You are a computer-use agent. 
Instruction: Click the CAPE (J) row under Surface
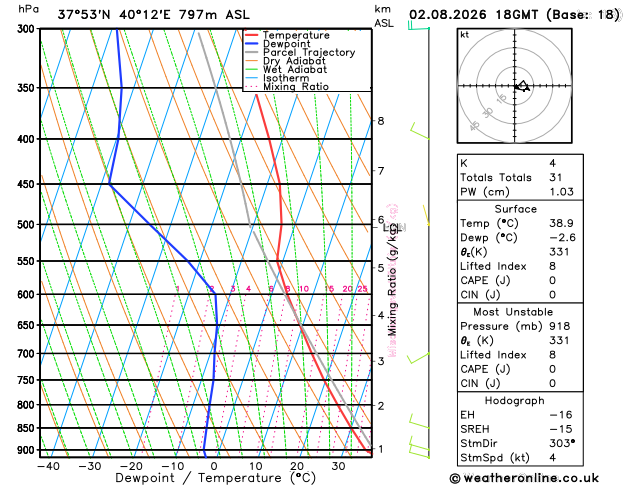(x=520, y=280)
